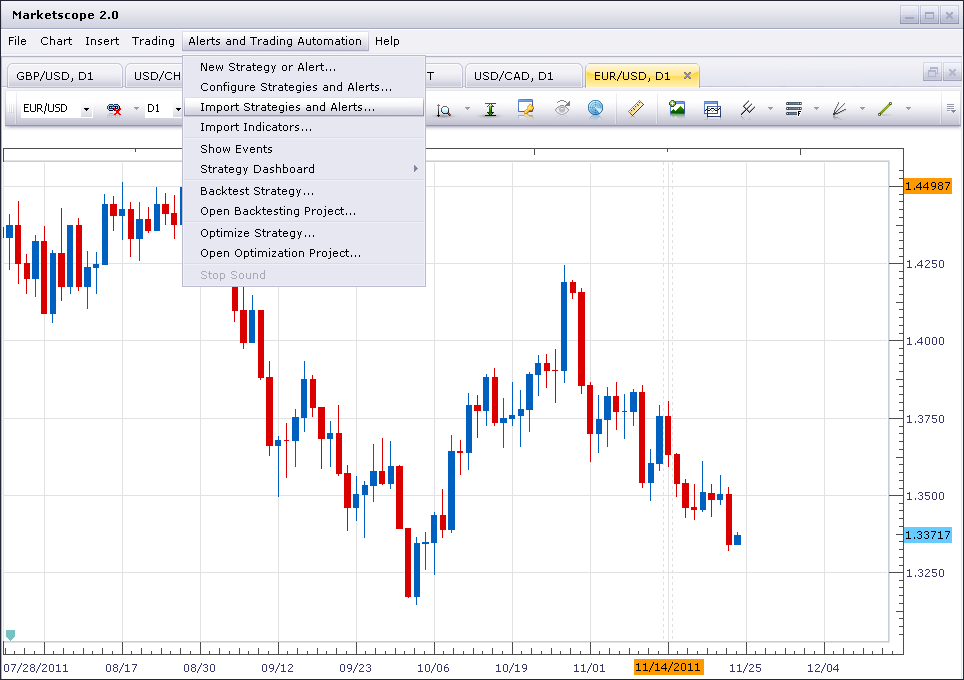Expand the pitchfork tool dropdown arrow

(770, 109)
